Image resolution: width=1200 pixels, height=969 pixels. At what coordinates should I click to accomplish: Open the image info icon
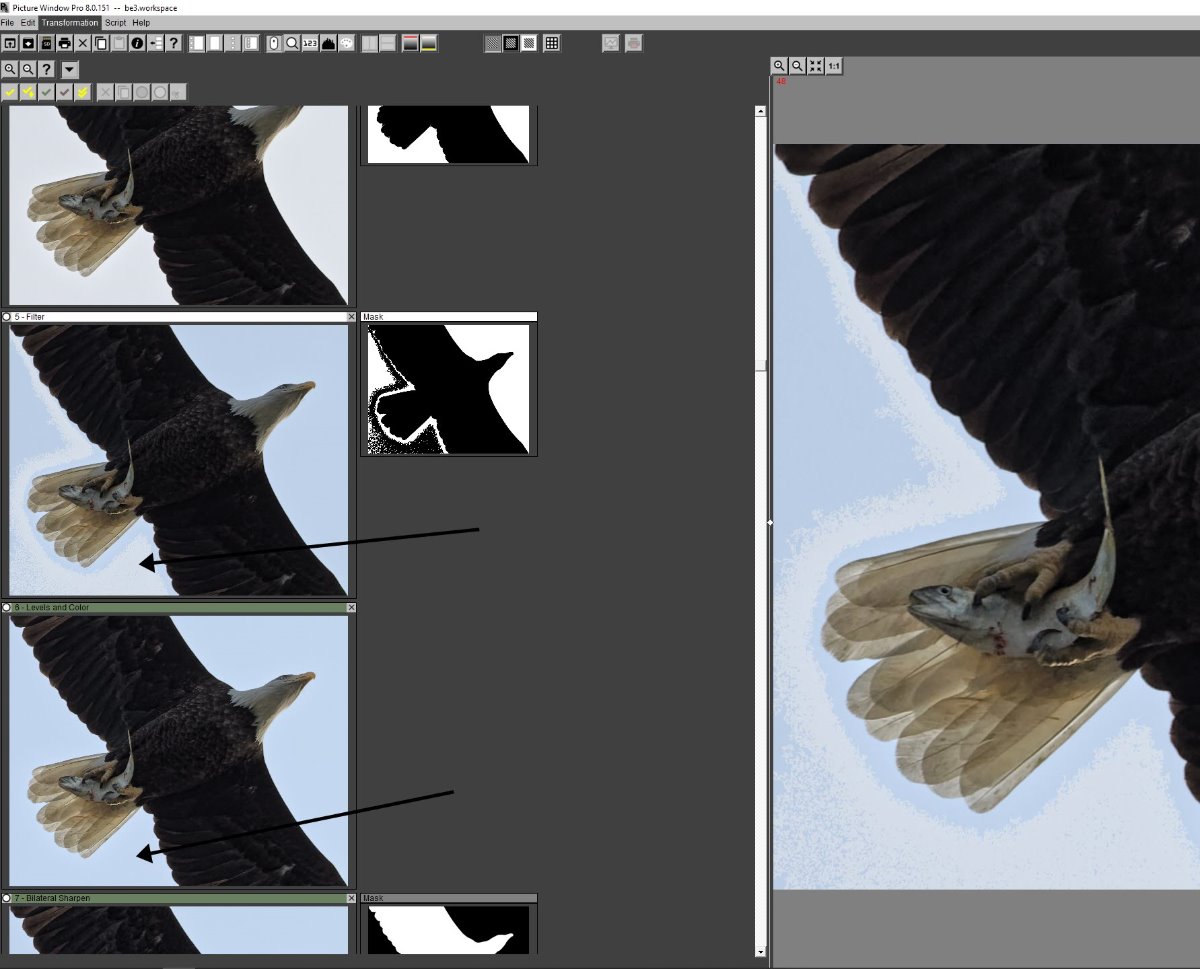(x=137, y=43)
